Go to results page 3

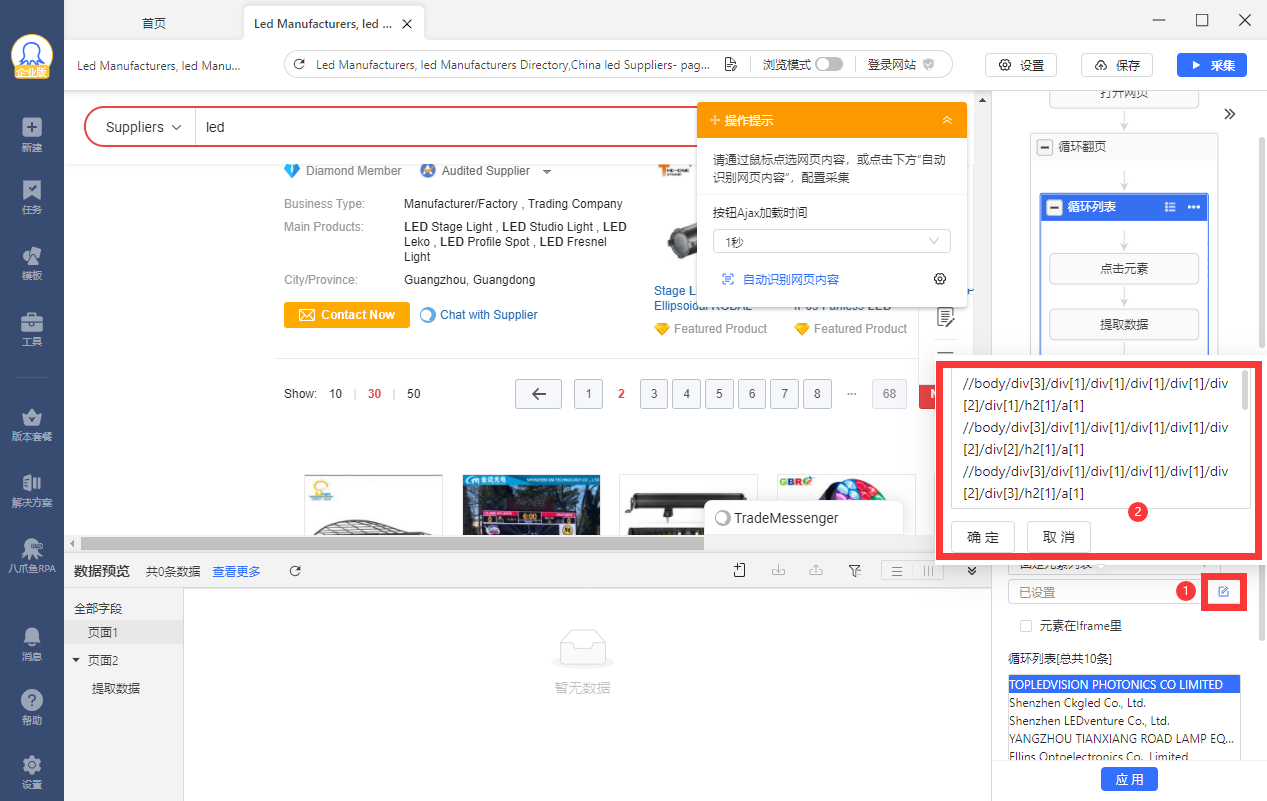[654, 394]
